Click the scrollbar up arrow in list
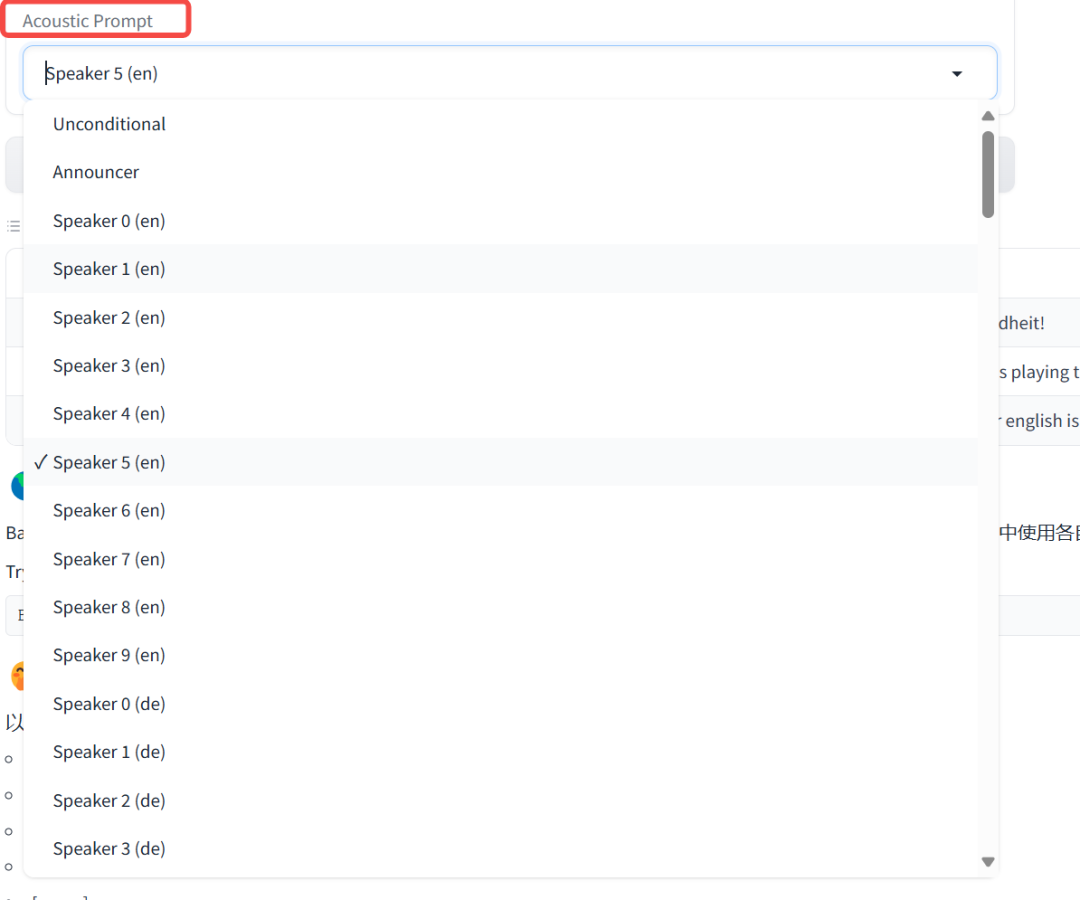Viewport: 1080px width, 900px height. pyautogui.click(x=988, y=116)
